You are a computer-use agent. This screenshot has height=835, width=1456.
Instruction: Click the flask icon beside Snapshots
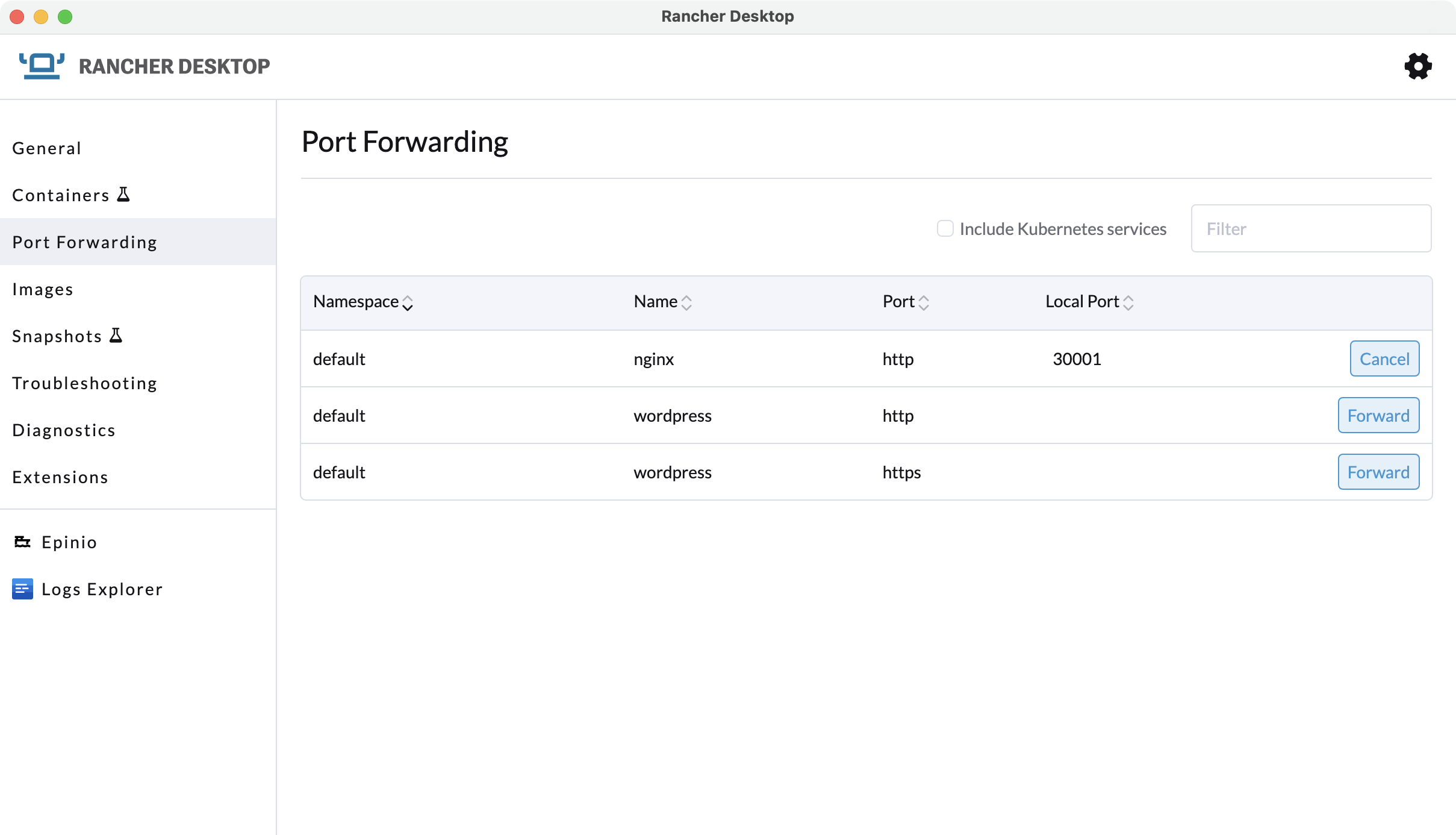(116, 336)
